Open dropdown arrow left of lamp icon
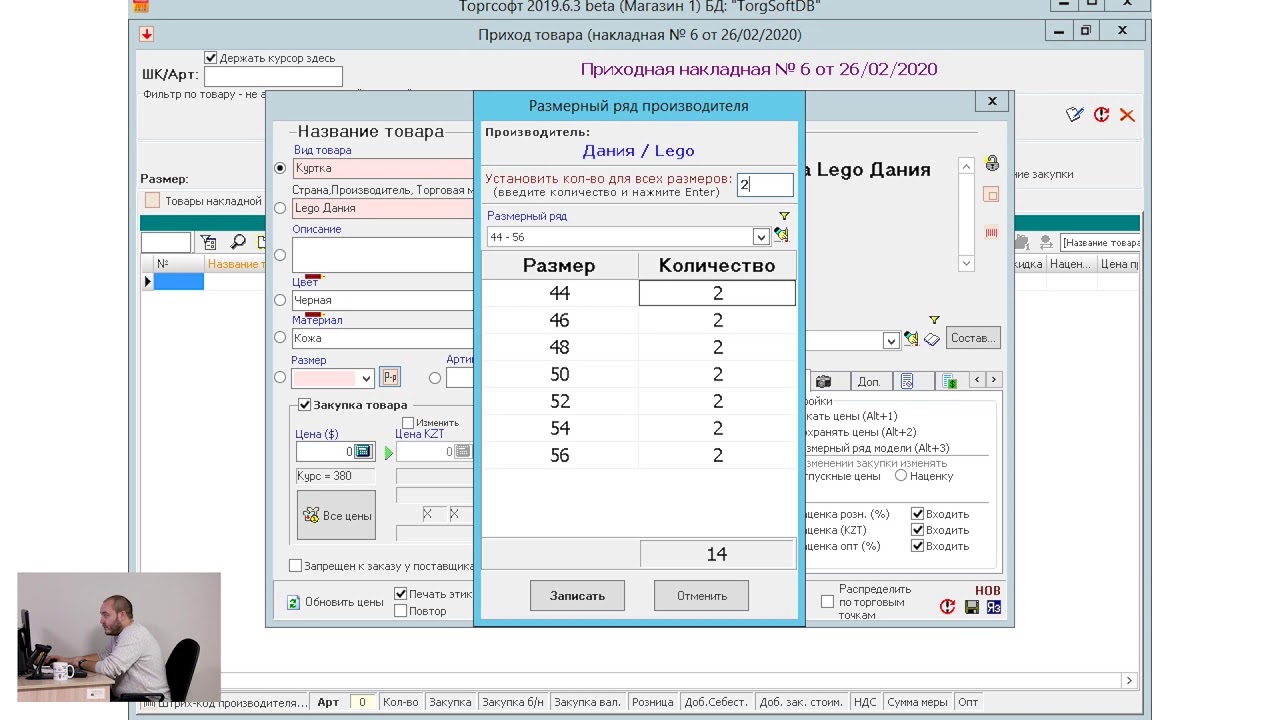1280x720 pixels. (x=890, y=340)
